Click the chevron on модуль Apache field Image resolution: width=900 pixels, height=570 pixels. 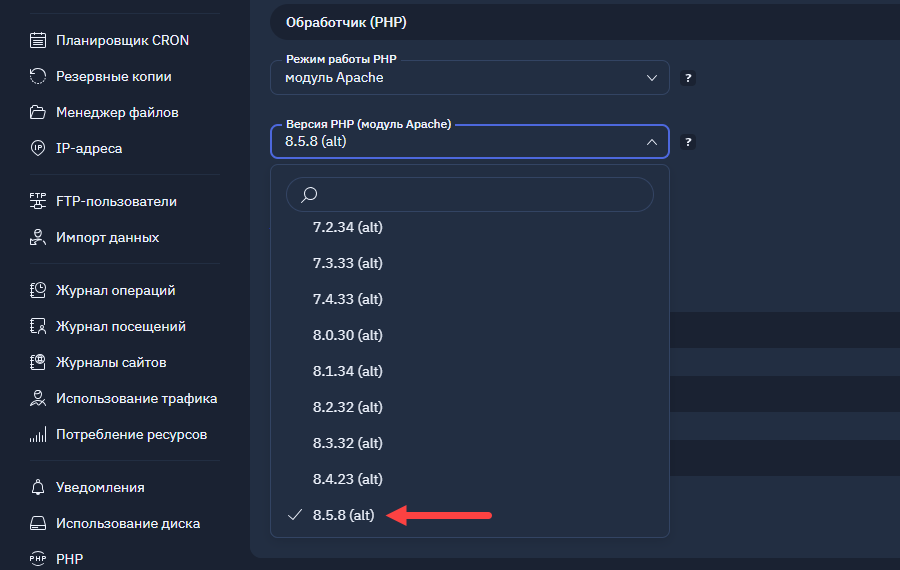pos(651,77)
